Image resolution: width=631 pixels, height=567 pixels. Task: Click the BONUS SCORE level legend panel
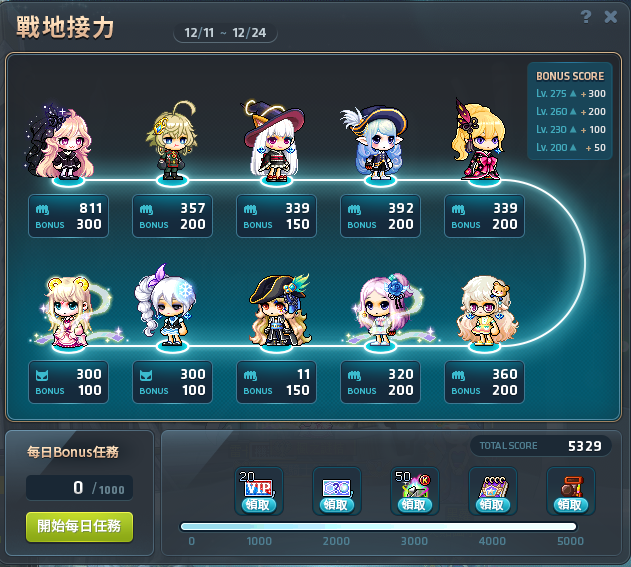coord(570,111)
